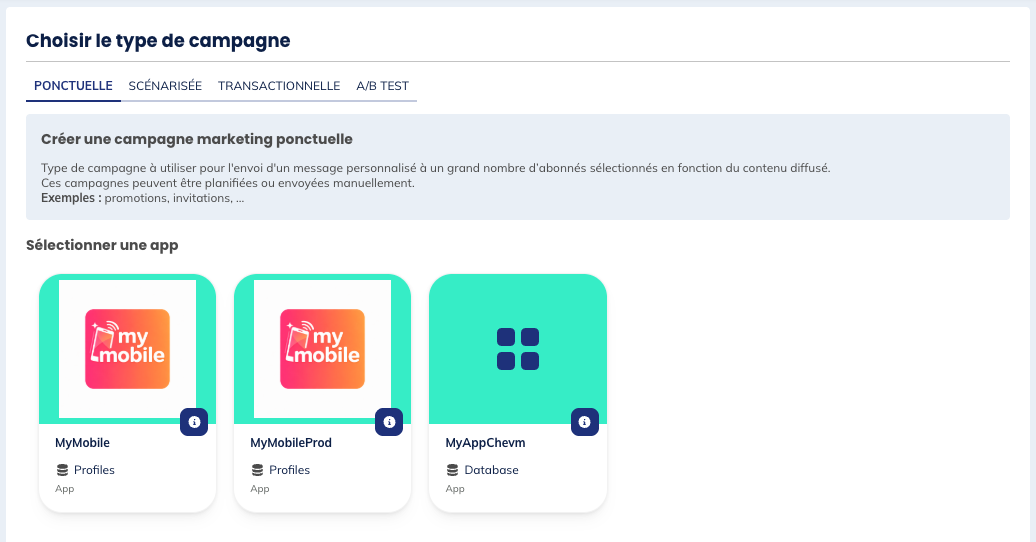This screenshot has width=1036, height=542.
Task: Click Database label under MyAppChevm
Action: (492, 470)
